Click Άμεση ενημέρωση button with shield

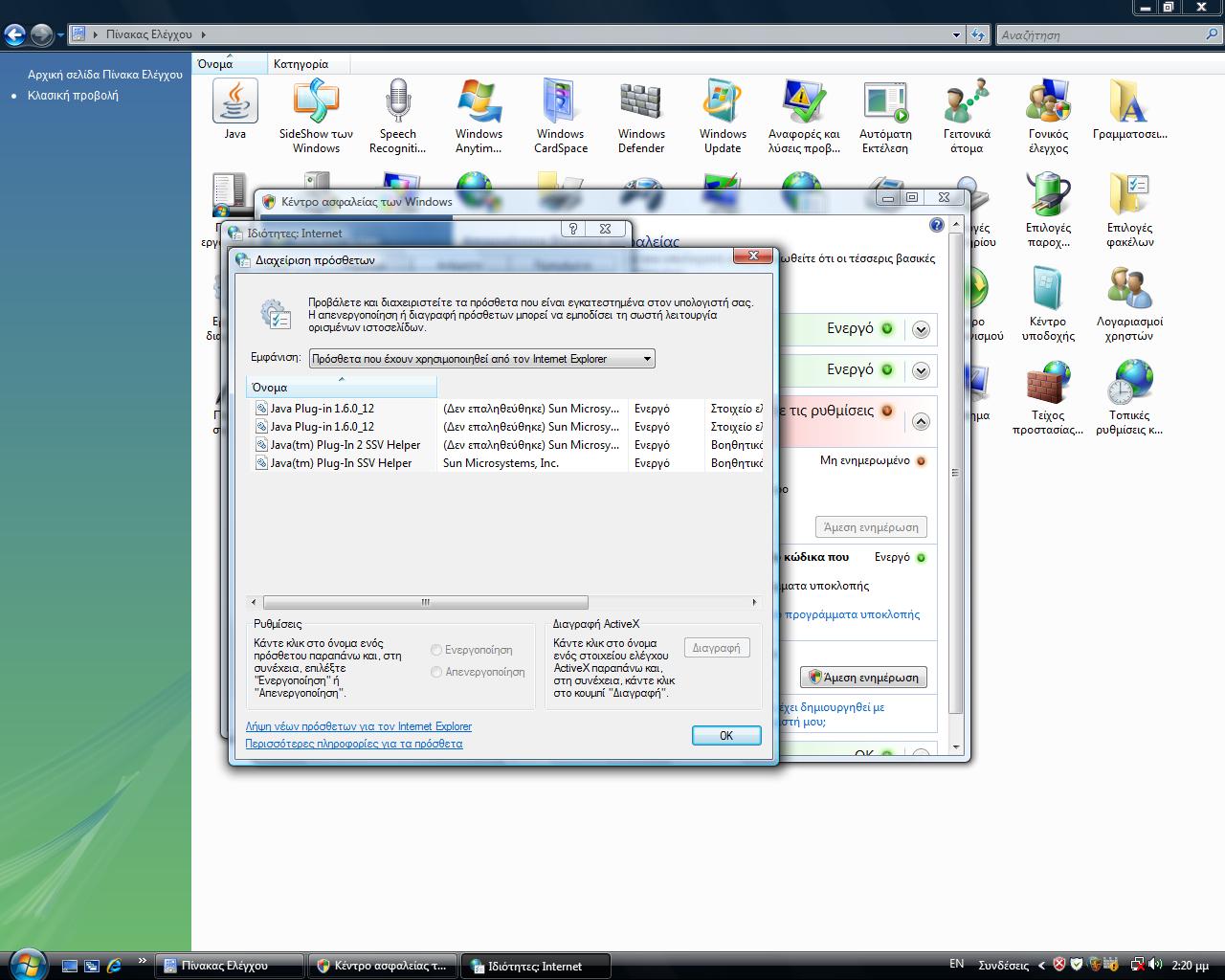click(863, 677)
